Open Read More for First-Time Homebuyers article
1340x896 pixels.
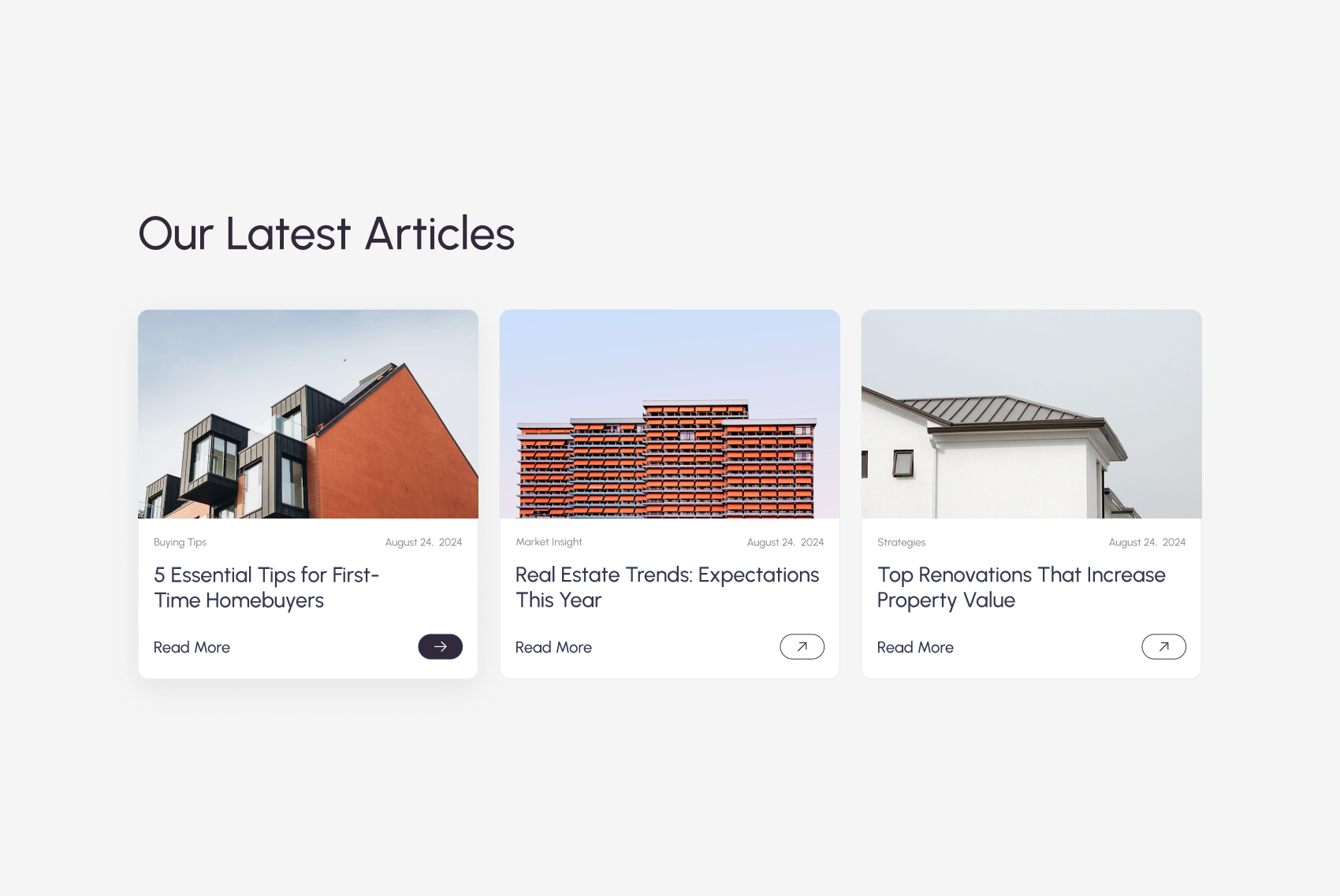(x=192, y=647)
